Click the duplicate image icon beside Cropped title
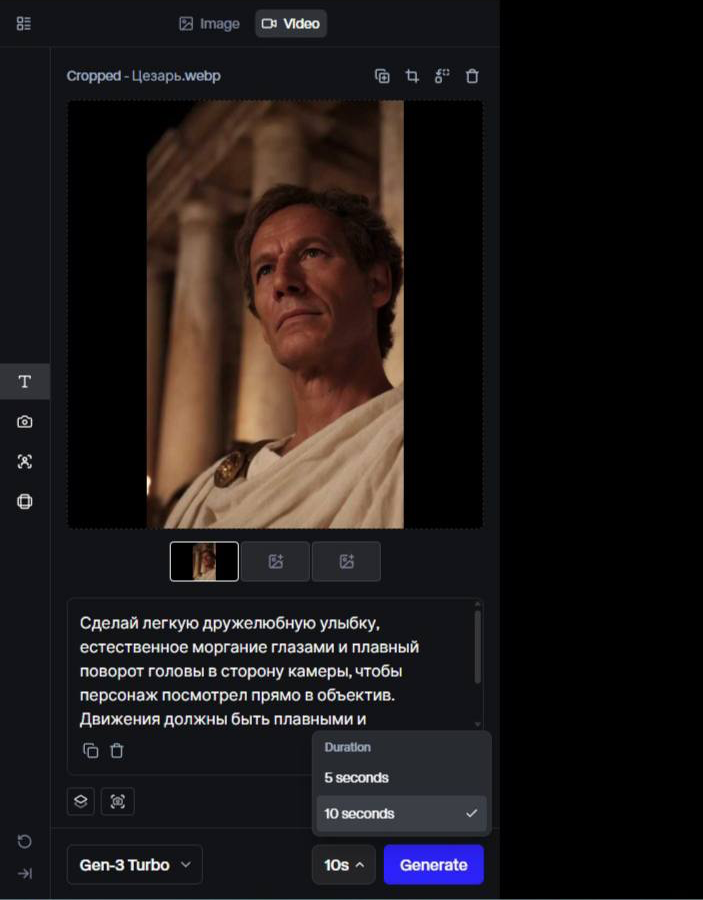 click(382, 76)
